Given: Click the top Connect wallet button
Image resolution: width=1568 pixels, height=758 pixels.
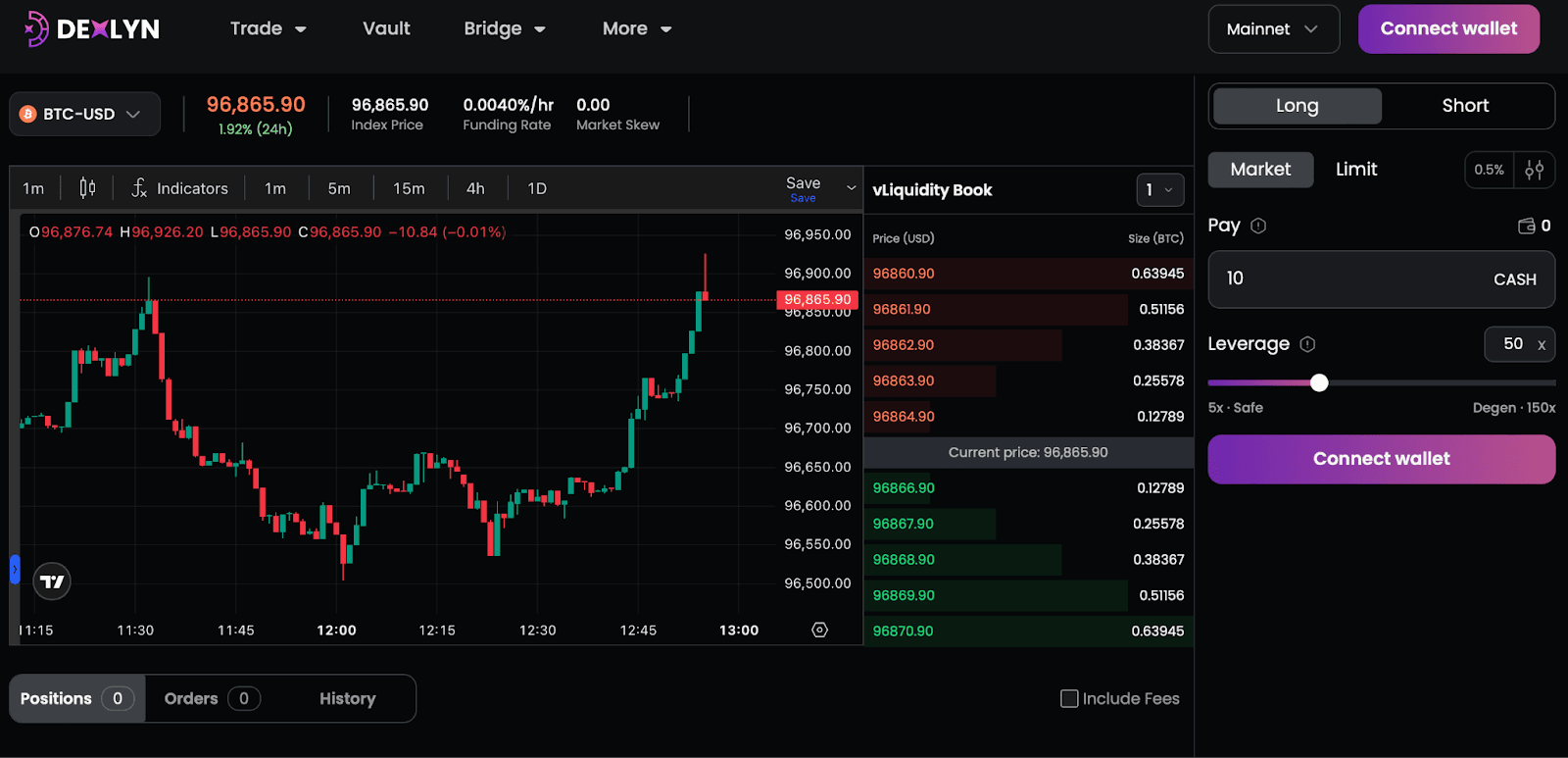Looking at the screenshot, I should tap(1447, 29).
